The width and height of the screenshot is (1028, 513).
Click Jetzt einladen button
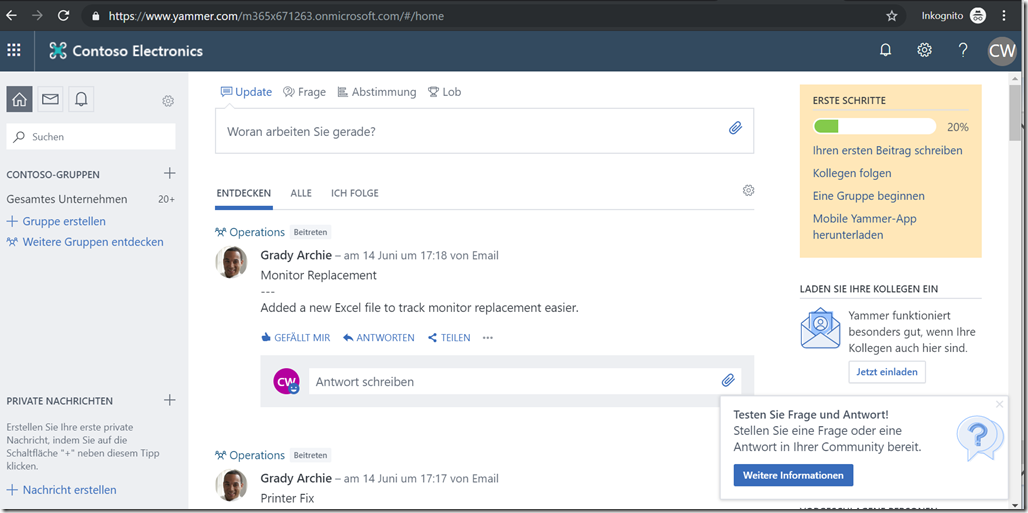click(887, 371)
